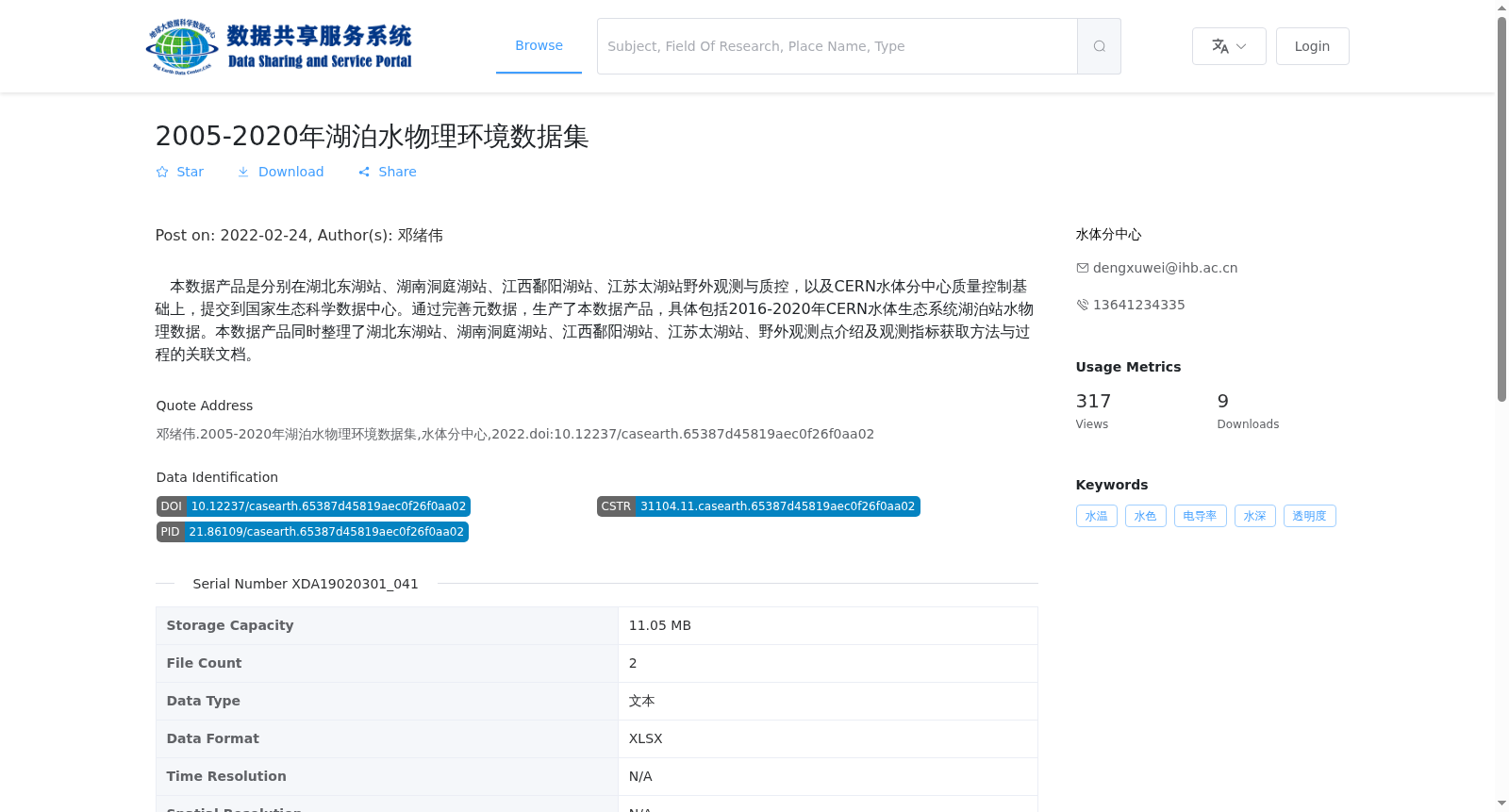
Task: Click the 9 downloads count
Action: click(1222, 401)
